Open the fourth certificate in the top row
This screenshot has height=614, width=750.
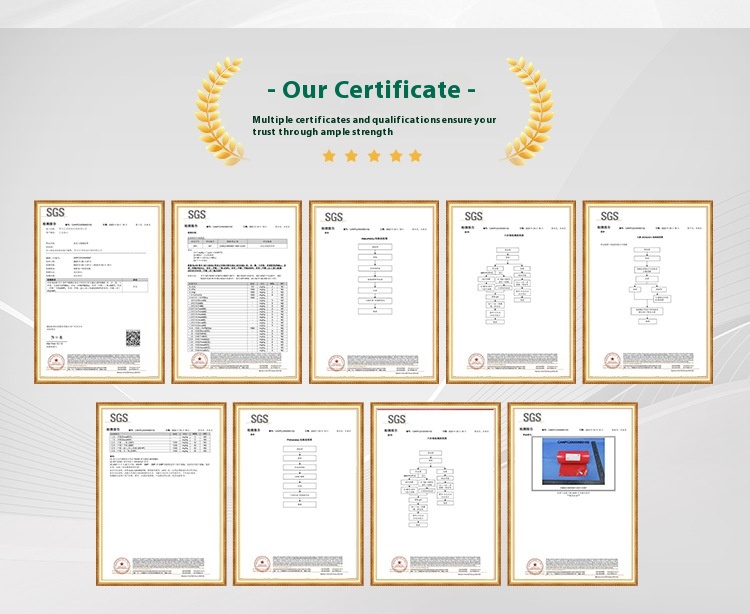pos(510,291)
